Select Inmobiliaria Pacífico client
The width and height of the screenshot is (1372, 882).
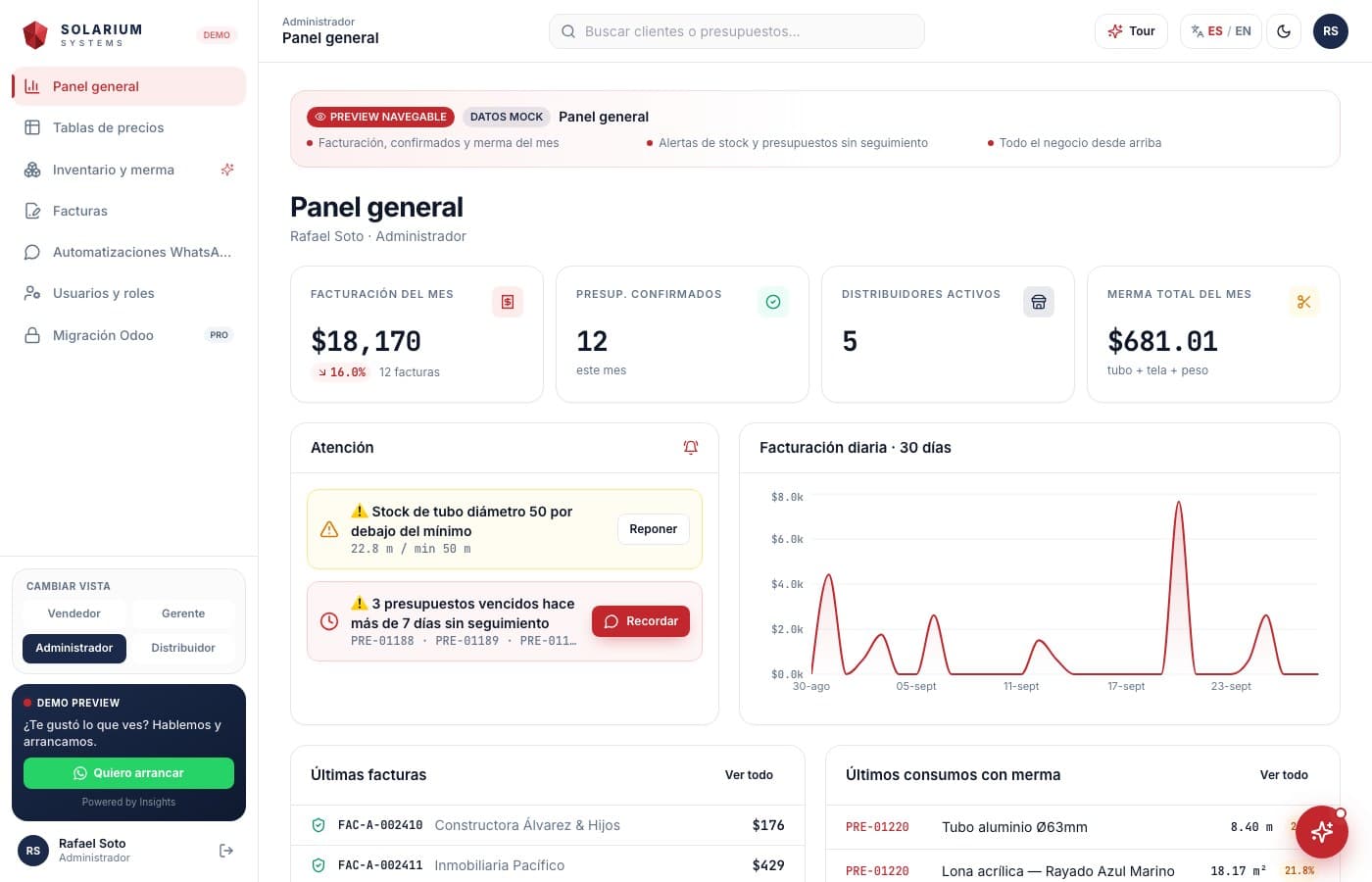(x=500, y=865)
